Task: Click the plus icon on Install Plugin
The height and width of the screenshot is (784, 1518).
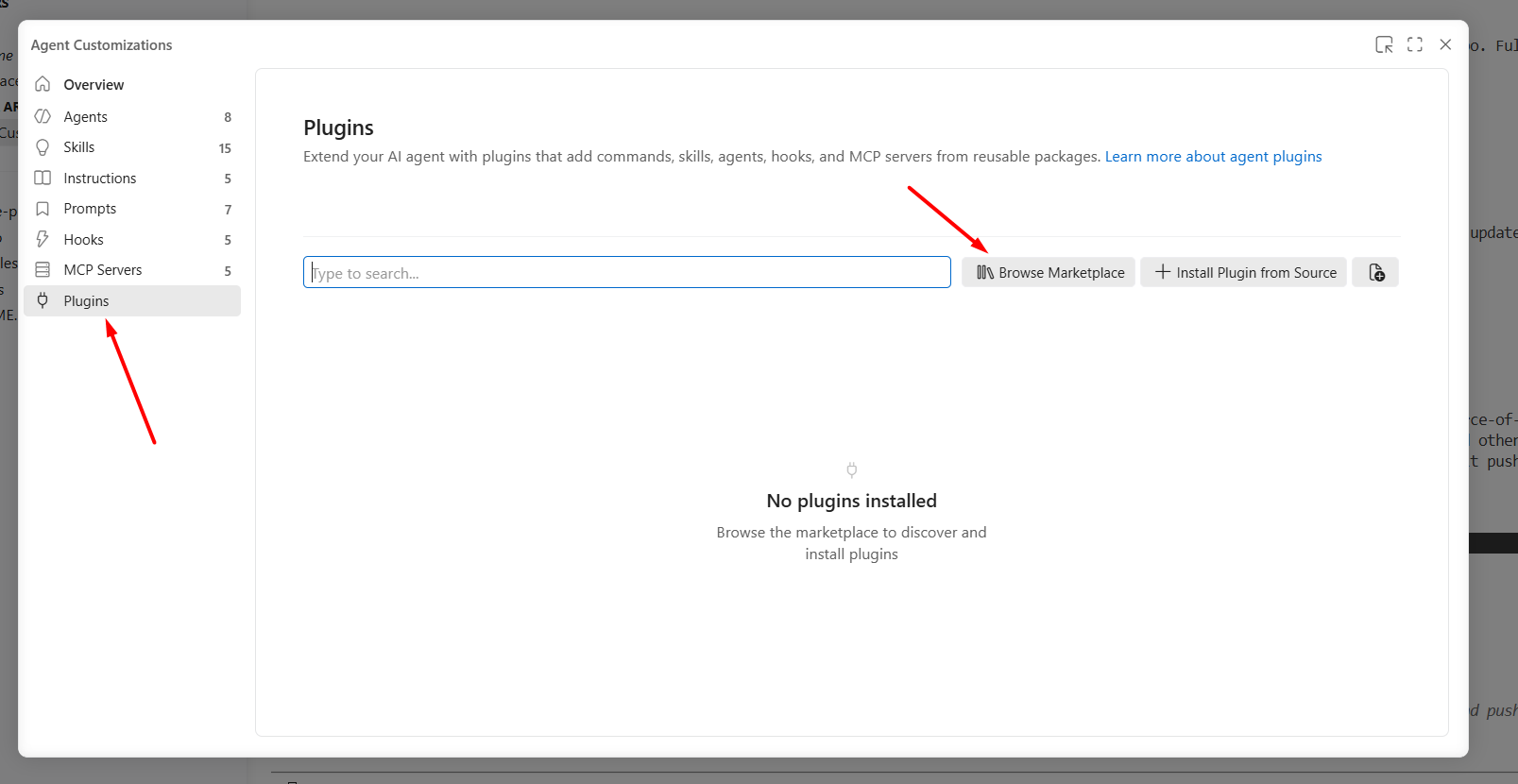Action: pos(1163,272)
